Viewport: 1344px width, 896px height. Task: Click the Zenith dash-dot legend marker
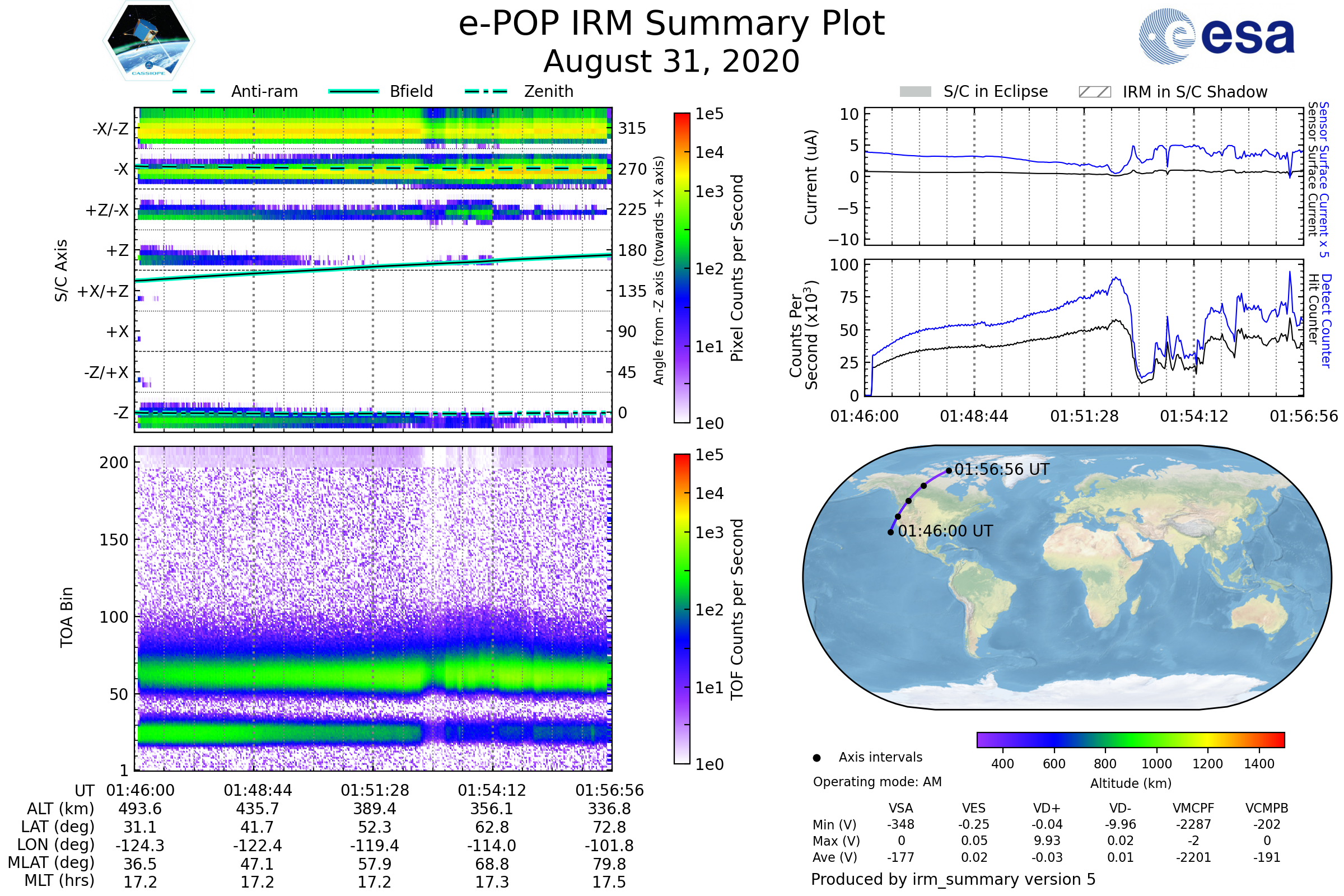486,91
